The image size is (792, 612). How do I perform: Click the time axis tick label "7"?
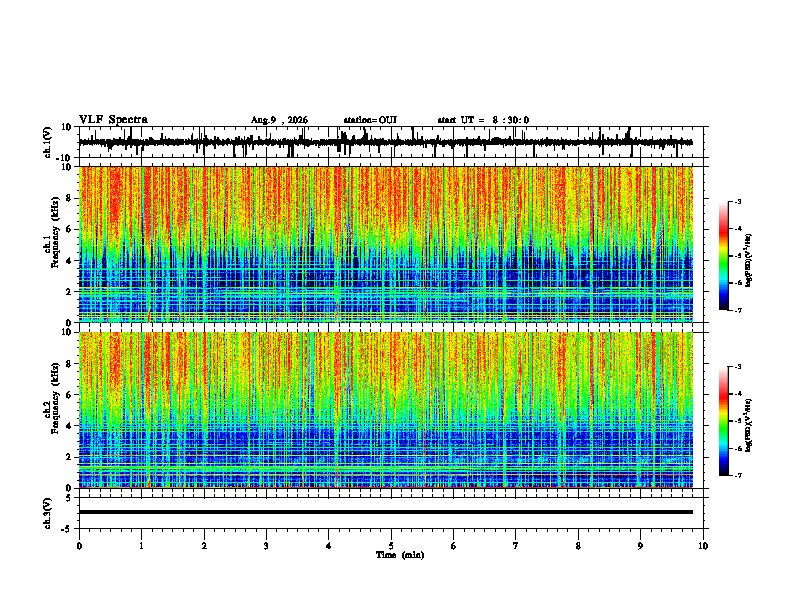tap(516, 546)
